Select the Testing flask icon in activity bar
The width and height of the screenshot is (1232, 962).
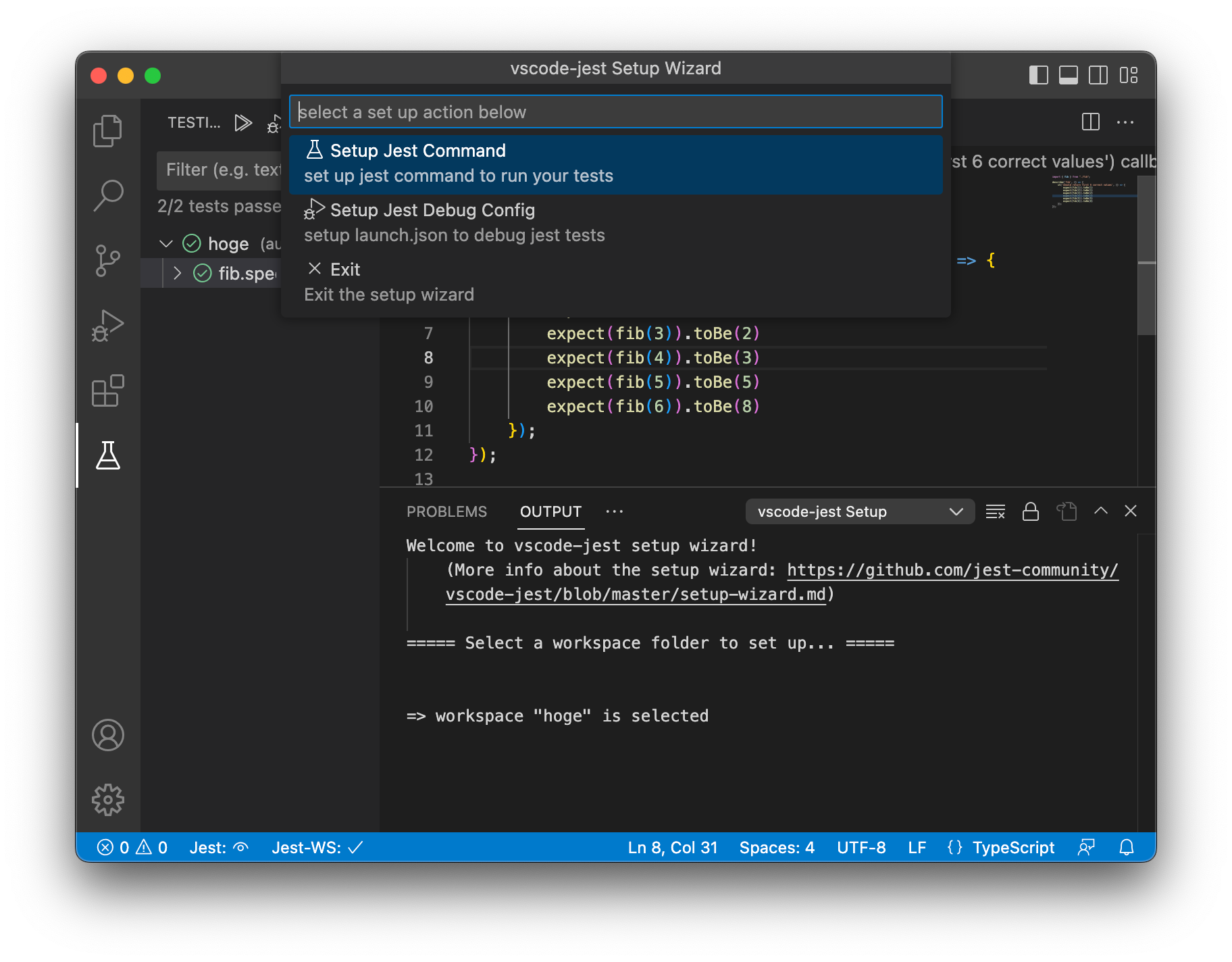(x=107, y=455)
